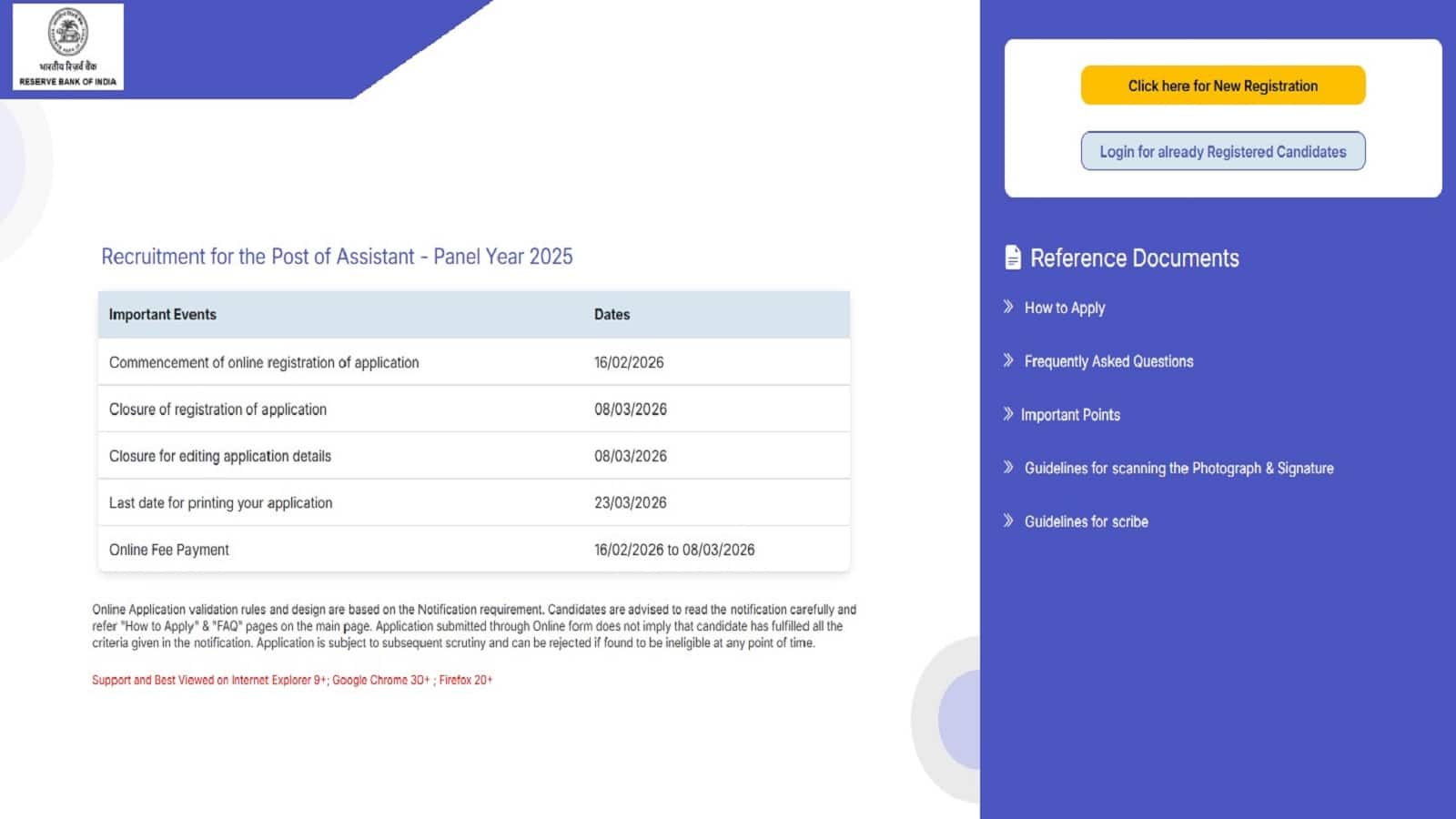Select the Dates column header

pos(611,314)
